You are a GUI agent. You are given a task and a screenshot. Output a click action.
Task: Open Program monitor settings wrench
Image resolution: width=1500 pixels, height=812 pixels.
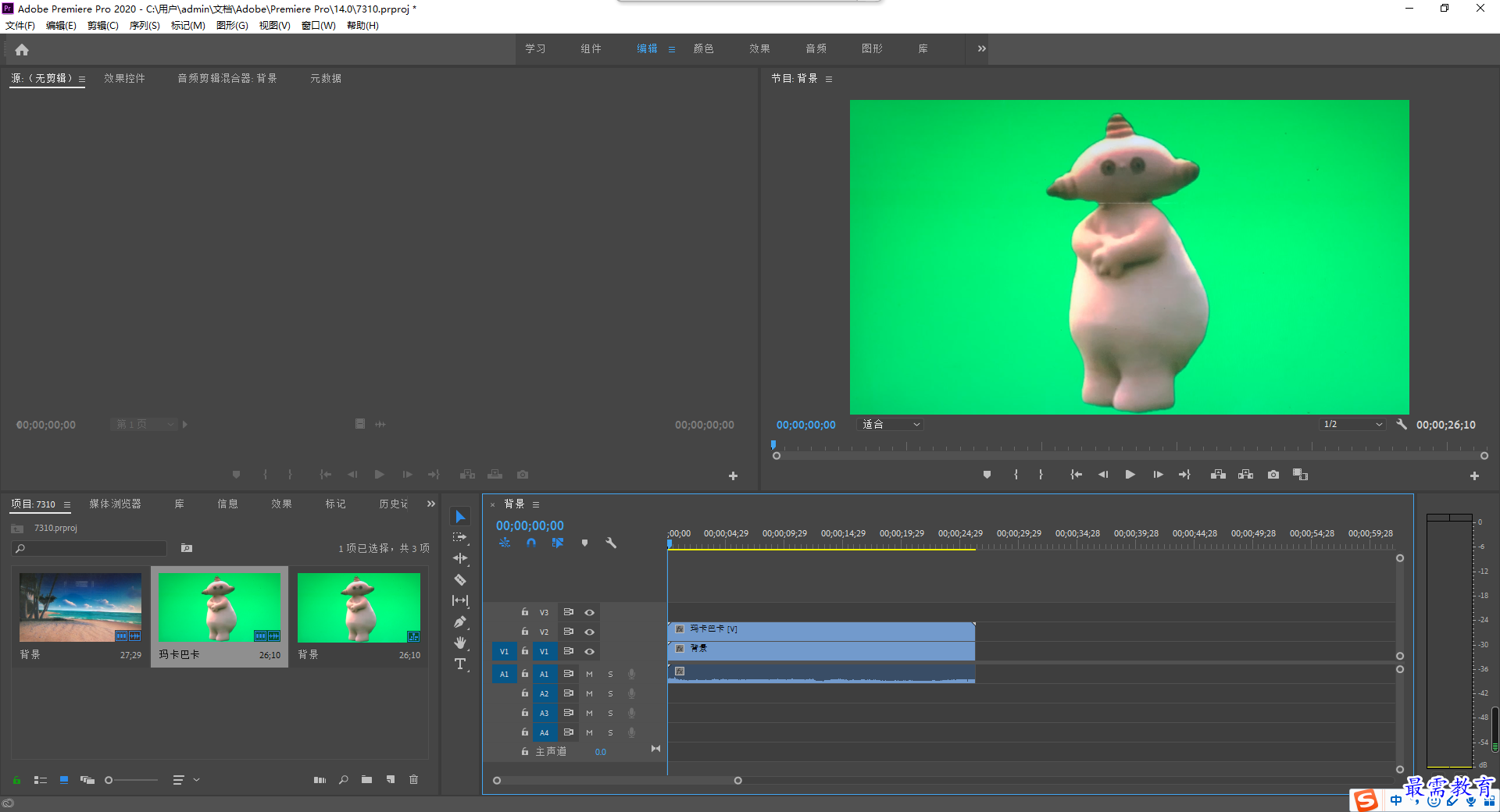pos(1402,424)
